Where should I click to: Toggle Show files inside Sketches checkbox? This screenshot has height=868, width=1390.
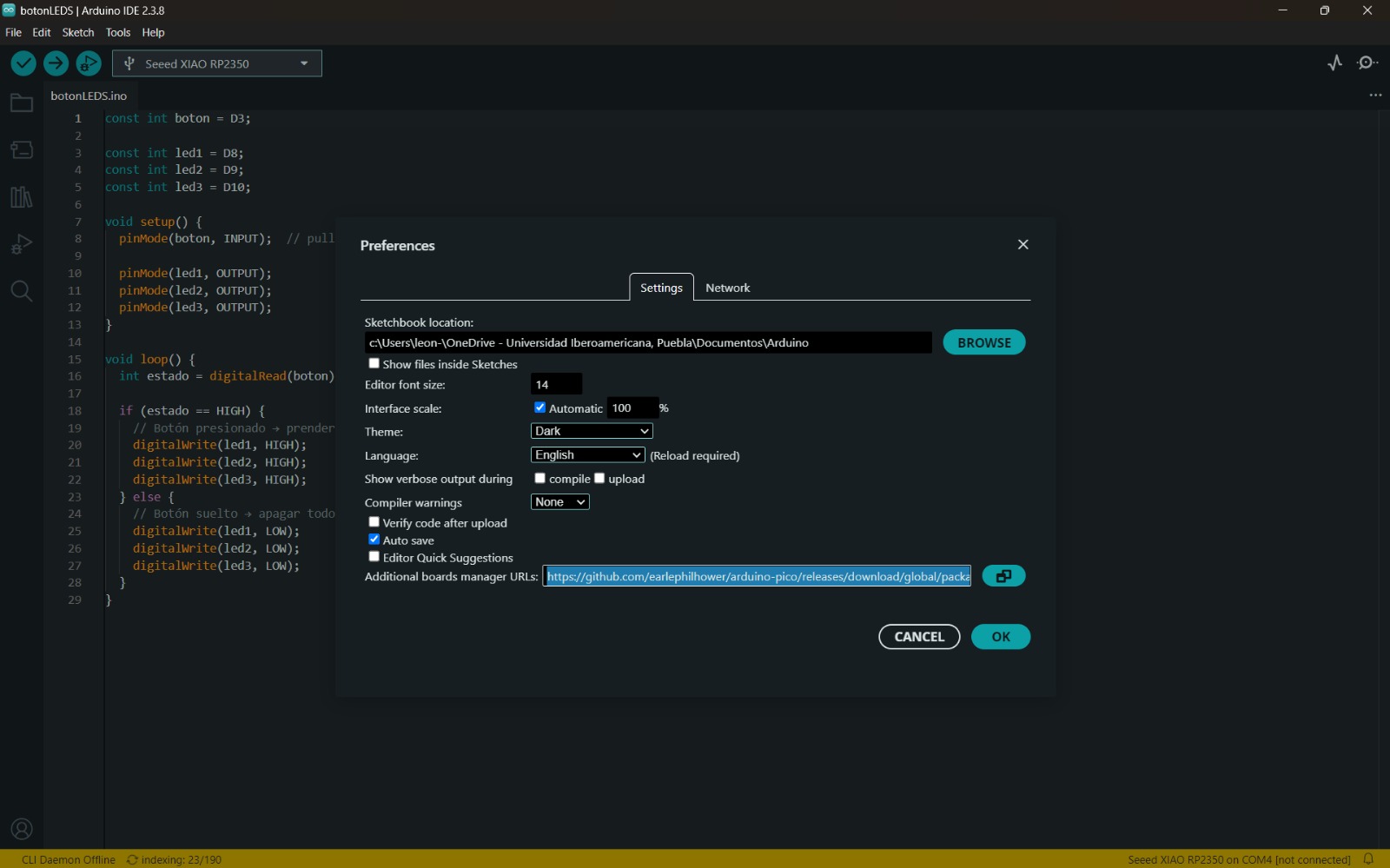point(374,363)
